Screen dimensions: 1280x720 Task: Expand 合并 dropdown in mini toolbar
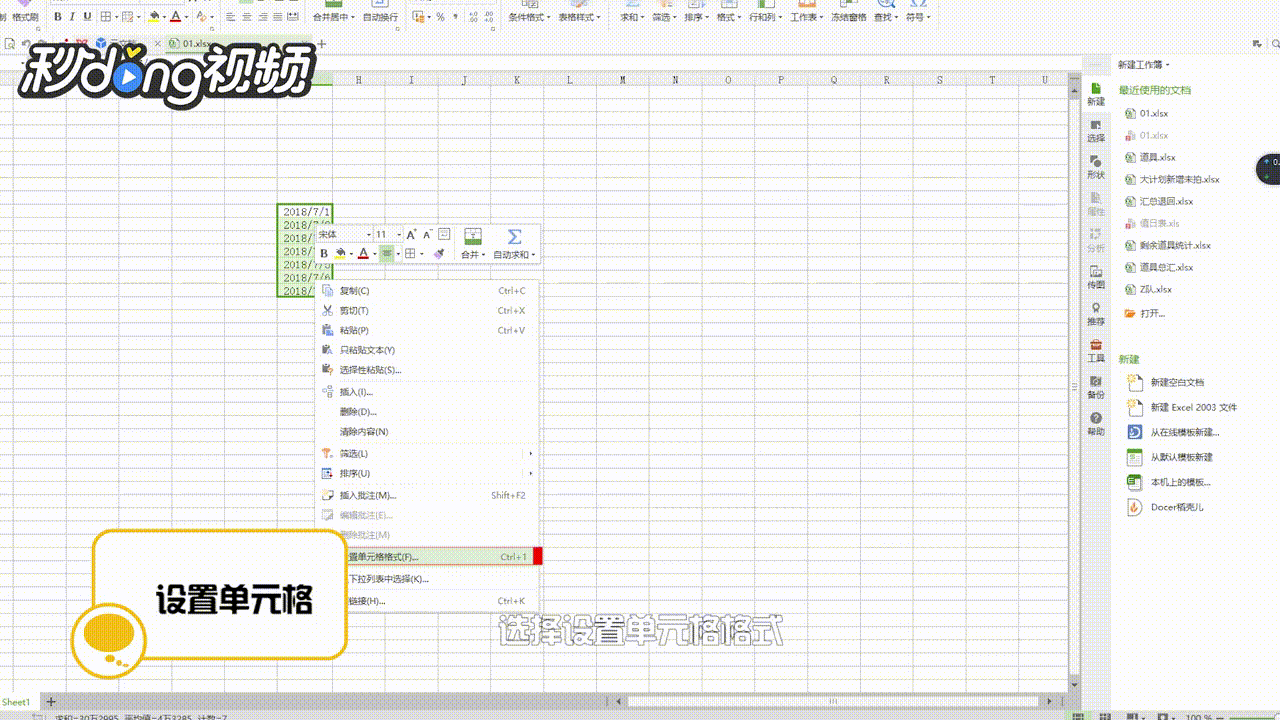473,255
